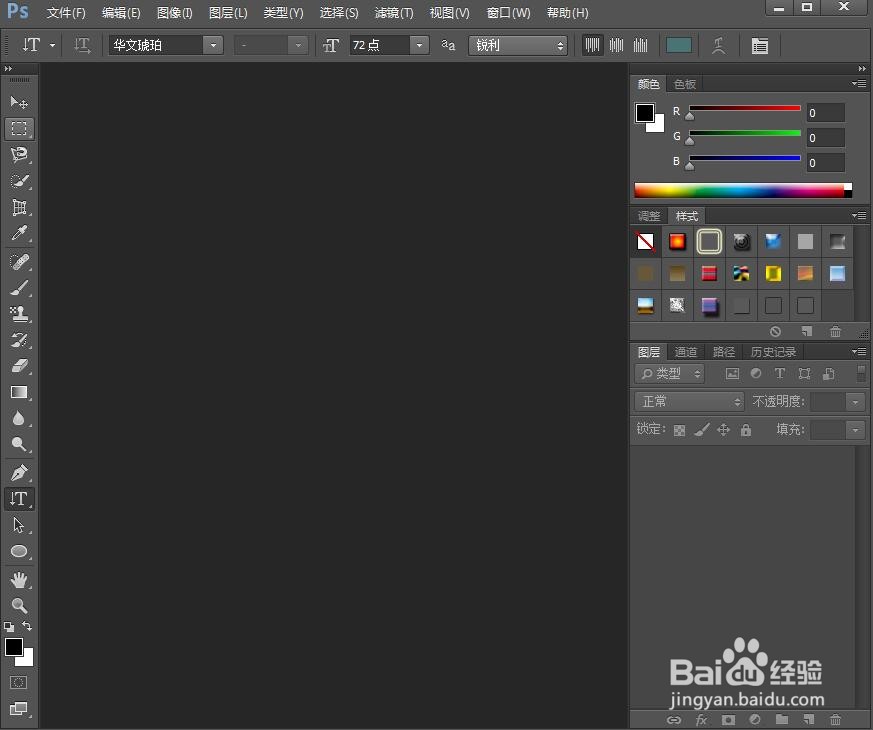Select the Hand tool
This screenshot has height=730, width=873.
19,580
